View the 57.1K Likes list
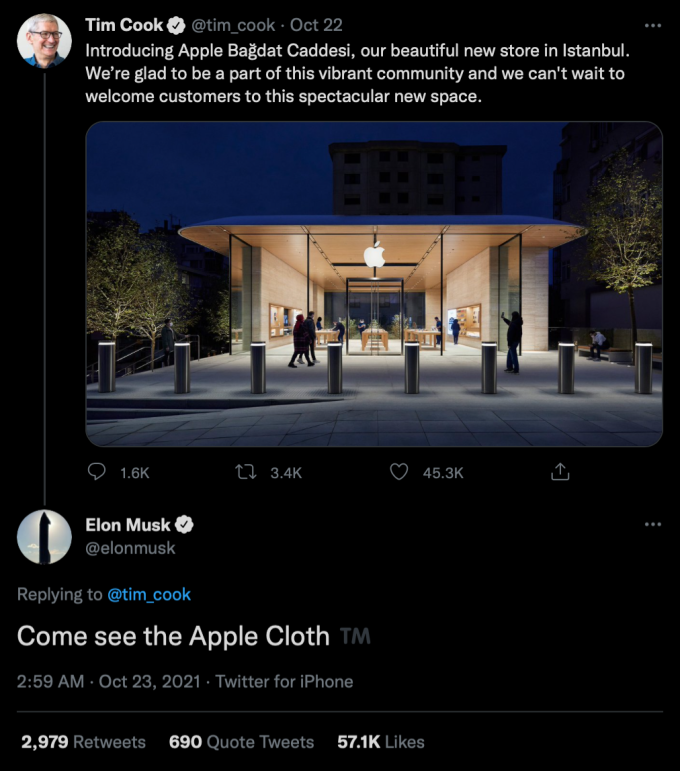680x771 pixels. tap(379, 742)
